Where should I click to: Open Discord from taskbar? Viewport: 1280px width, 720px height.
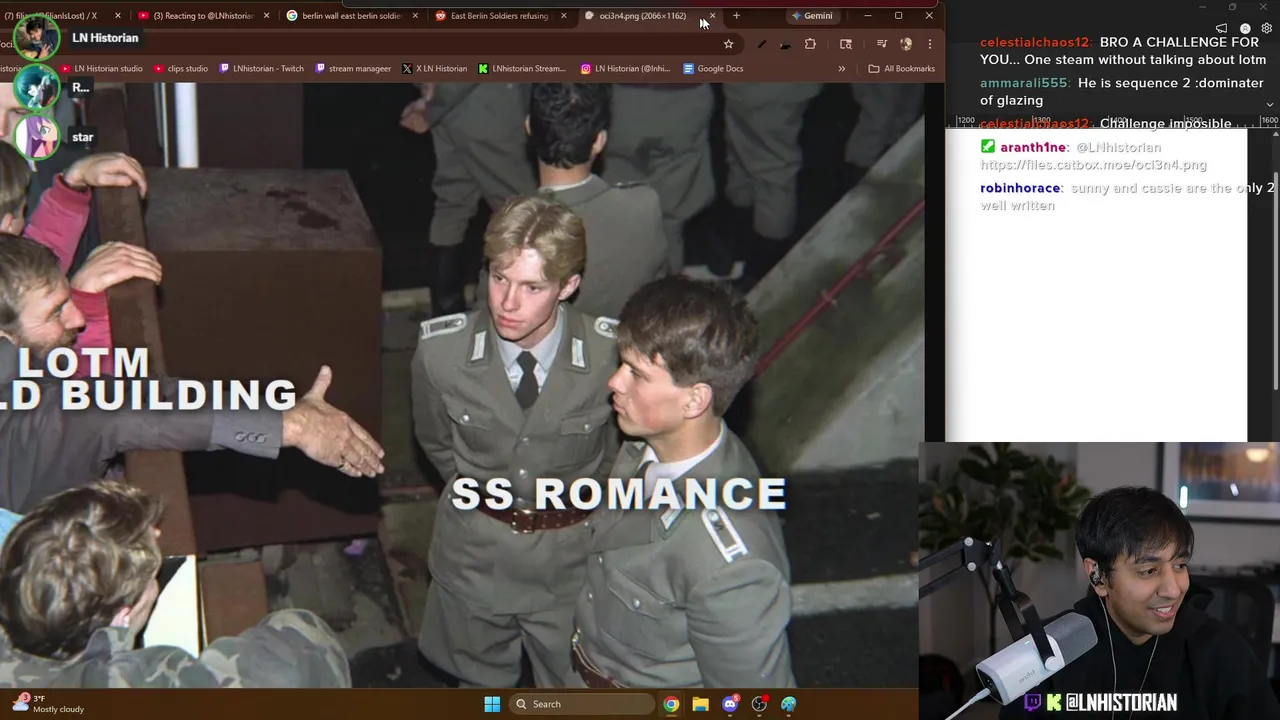(730, 704)
